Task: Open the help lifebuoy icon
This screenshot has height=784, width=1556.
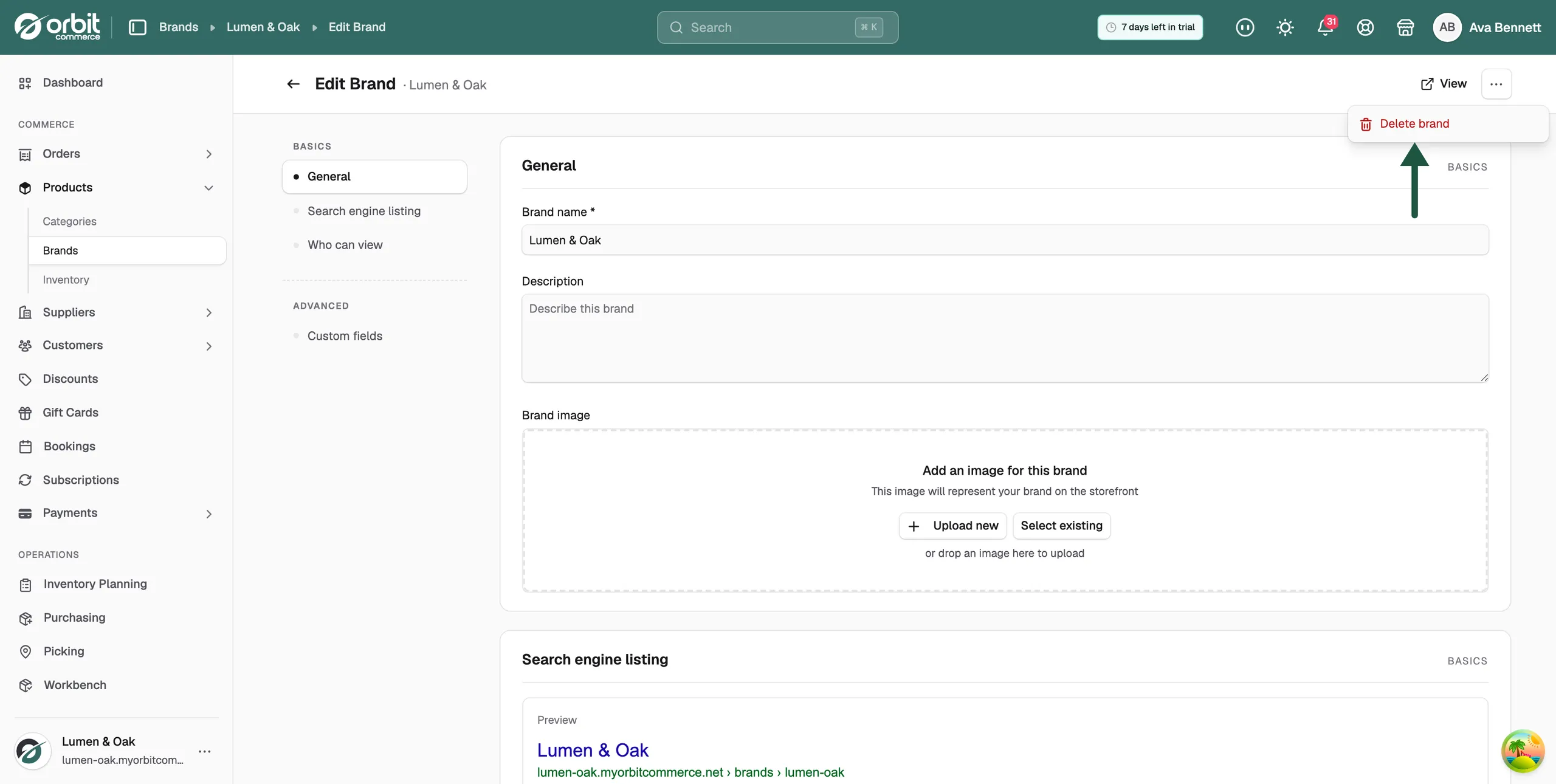Action: (1365, 27)
